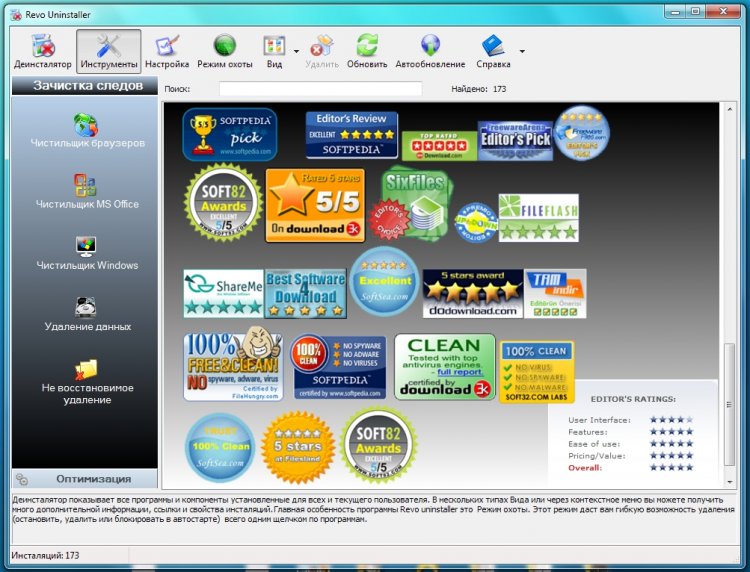Click the Excellent SoftSea.com badge
Image resolution: width=750 pixels, height=572 pixels.
pos(385,282)
